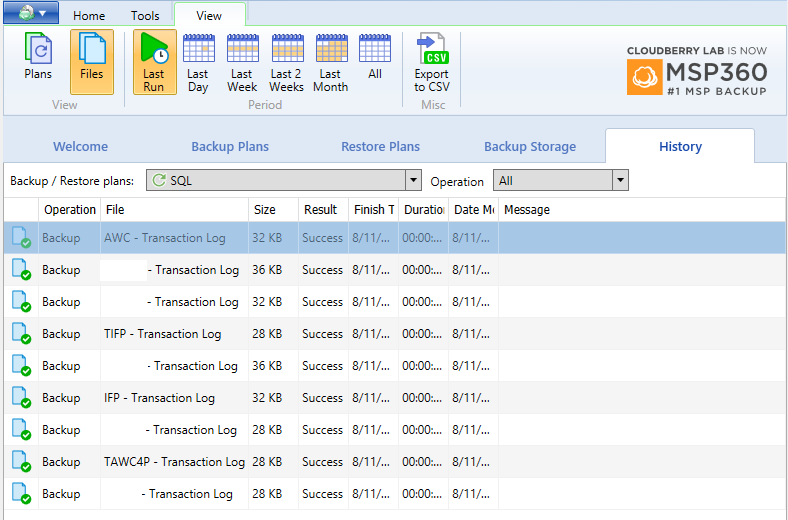Open the Welcome tab
Image resolution: width=788 pixels, height=520 pixels.
(80, 146)
